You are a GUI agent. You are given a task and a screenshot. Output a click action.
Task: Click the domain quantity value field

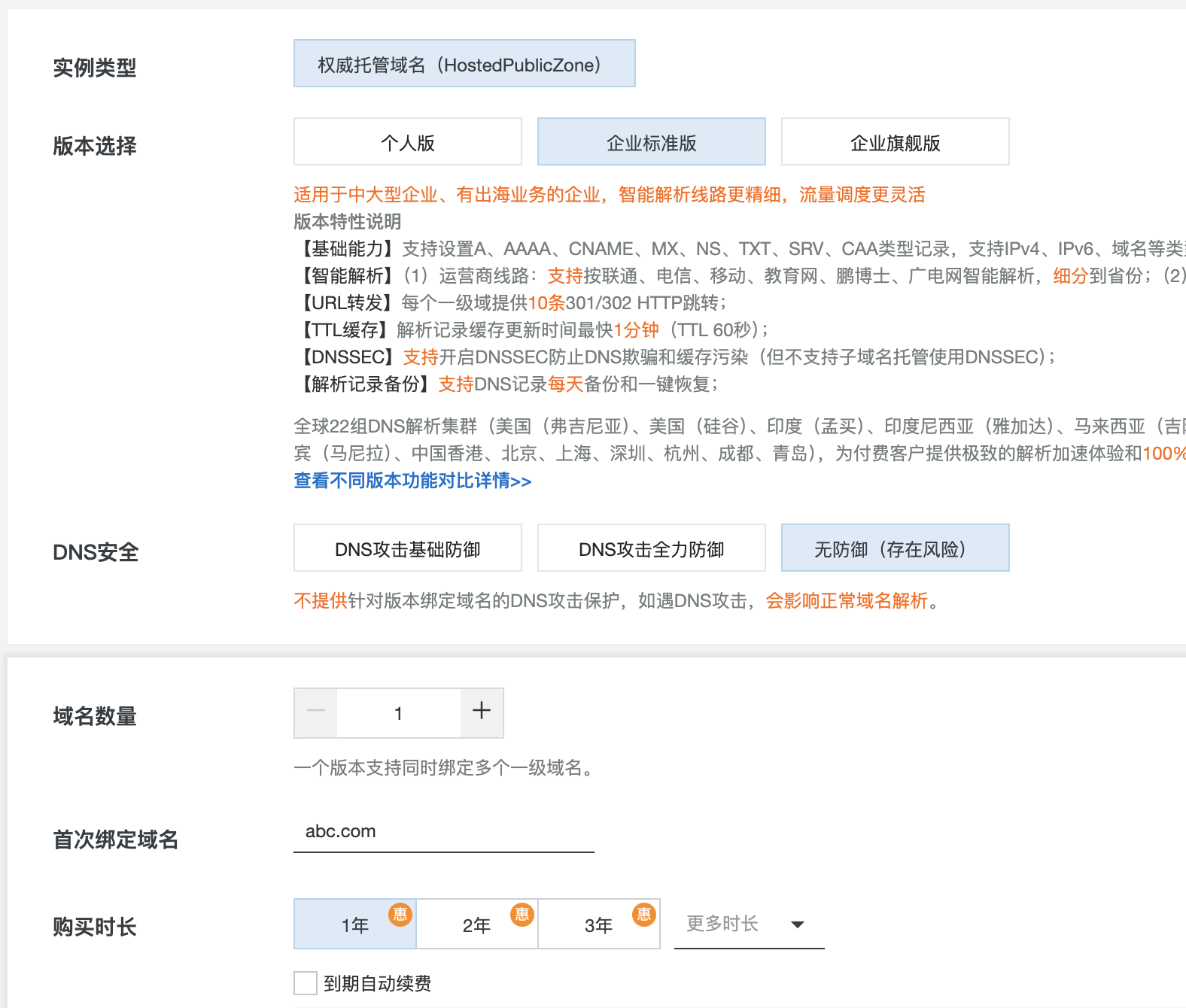pyautogui.click(x=399, y=712)
